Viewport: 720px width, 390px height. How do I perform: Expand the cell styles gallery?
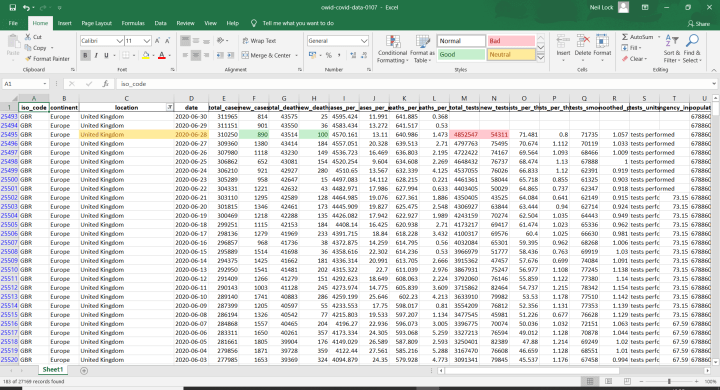coord(540,58)
